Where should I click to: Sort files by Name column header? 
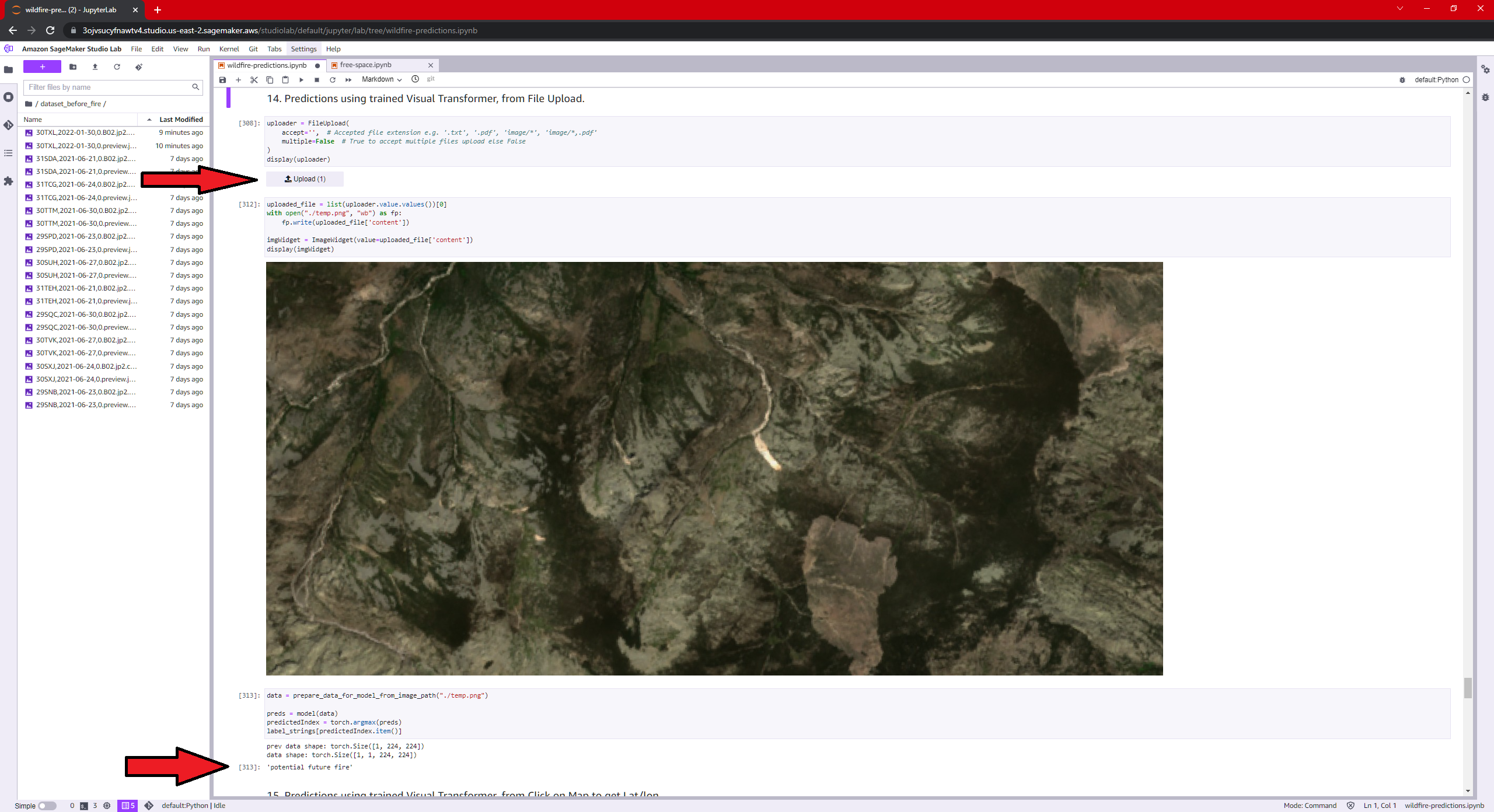coord(33,120)
